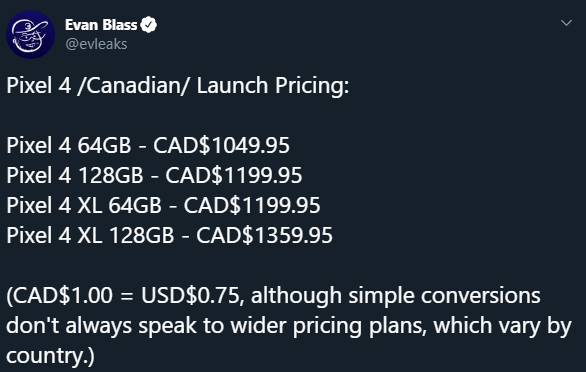Viewport: 586px width, 372px height.
Task: Open Evan Blass profile avatar
Action: [31, 34]
